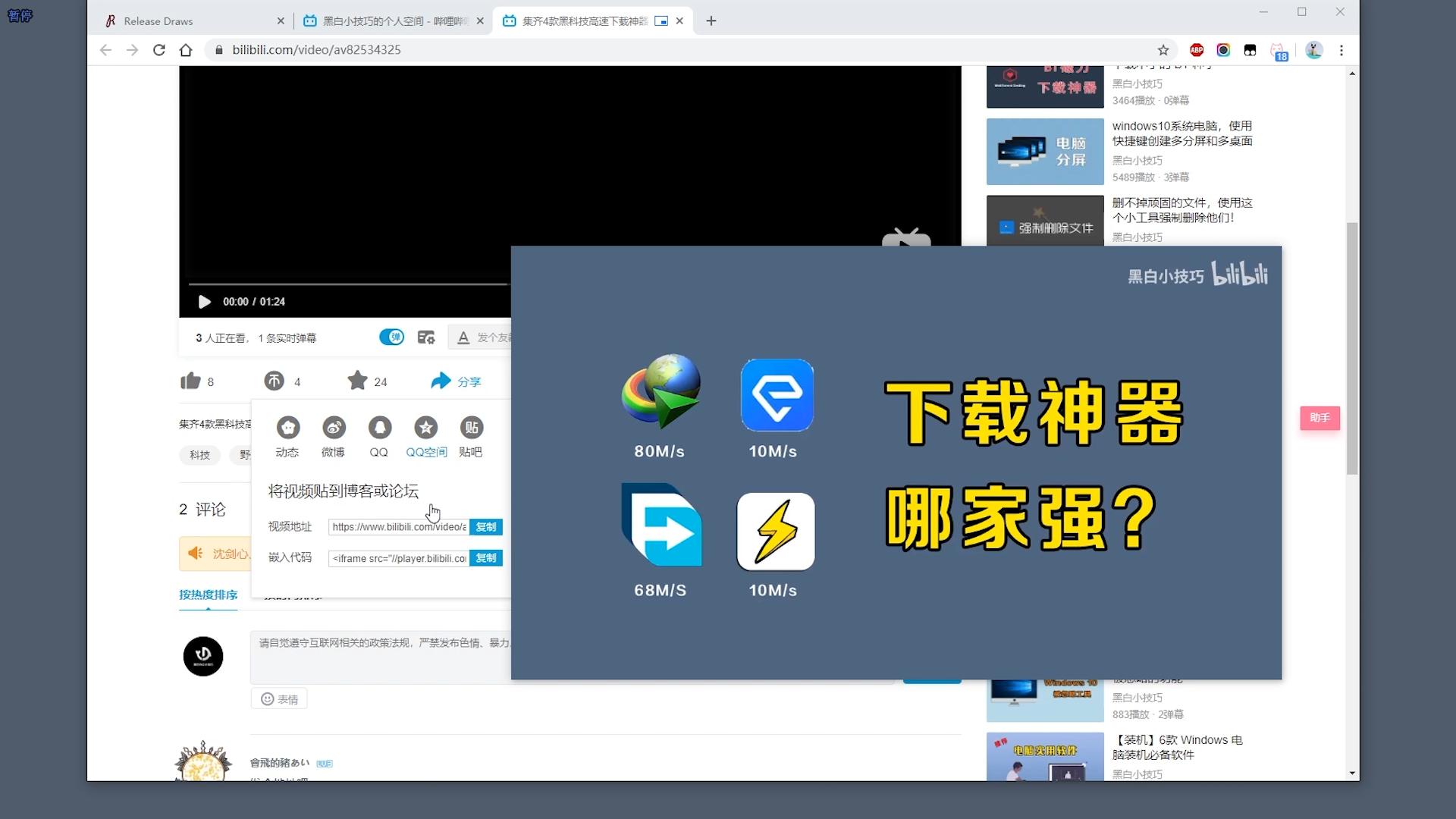Image resolution: width=1456 pixels, height=819 pixels.
Task: Open the 黑白小技巧 uploader link
Action: (x=1137, y=84)
